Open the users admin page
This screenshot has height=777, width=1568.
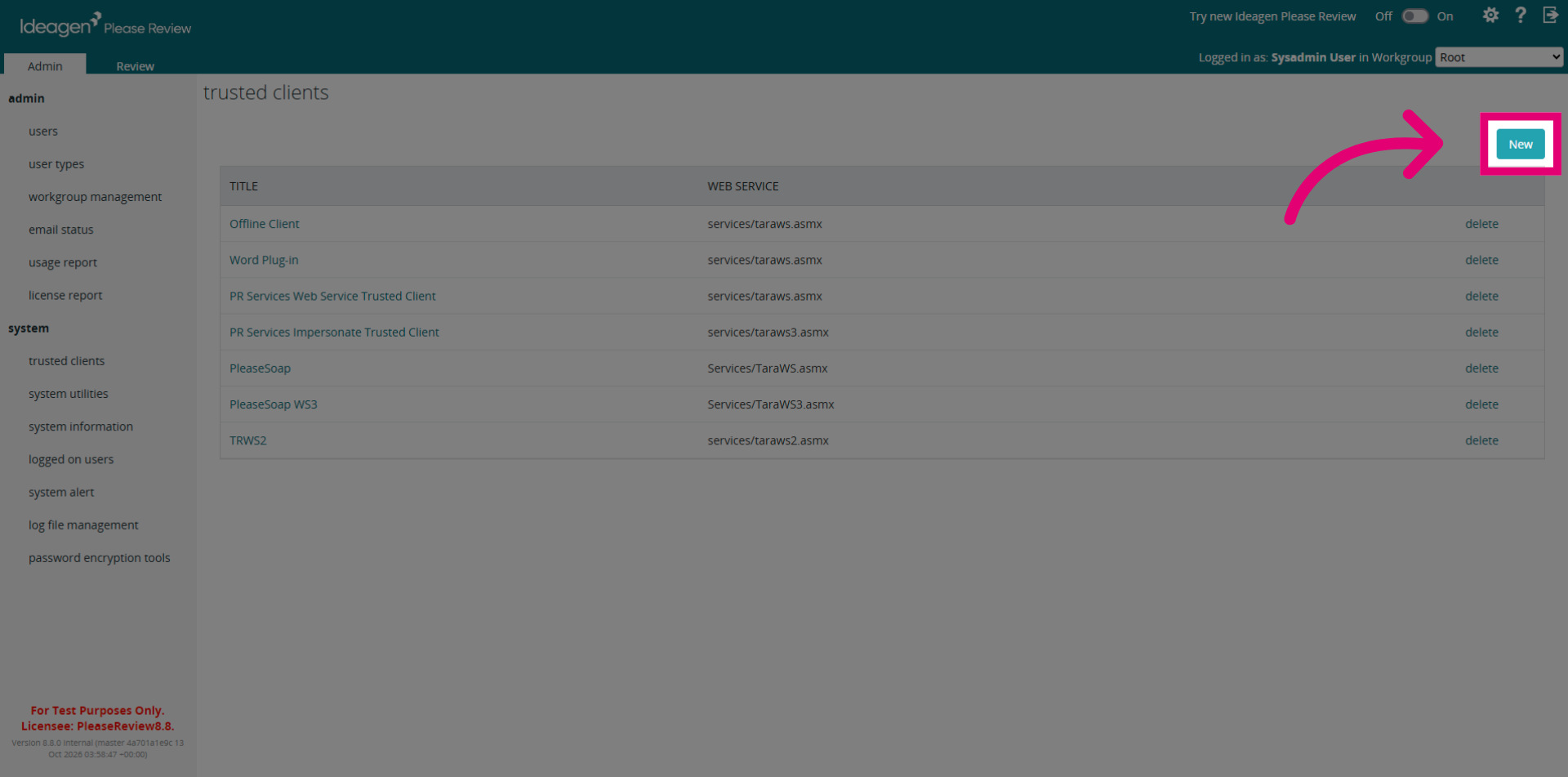point(43,131)
